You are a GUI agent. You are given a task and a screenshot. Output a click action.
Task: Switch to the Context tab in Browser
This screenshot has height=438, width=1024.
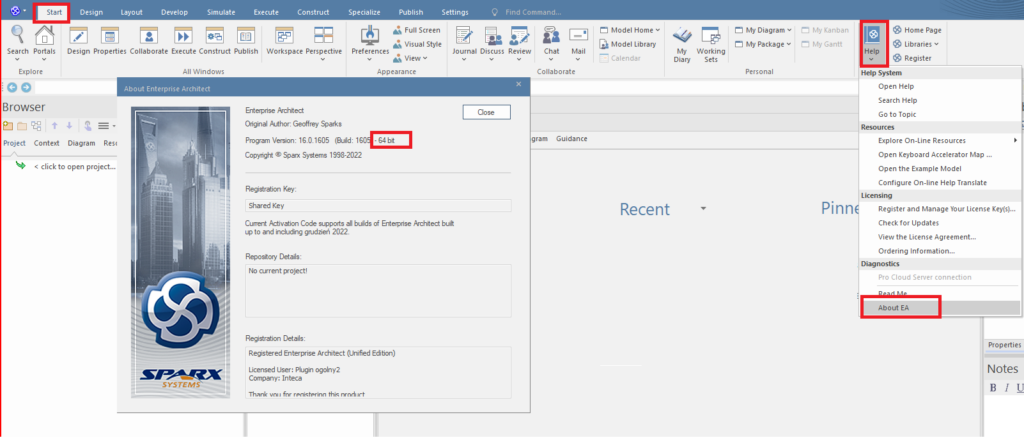click(46, 143)
